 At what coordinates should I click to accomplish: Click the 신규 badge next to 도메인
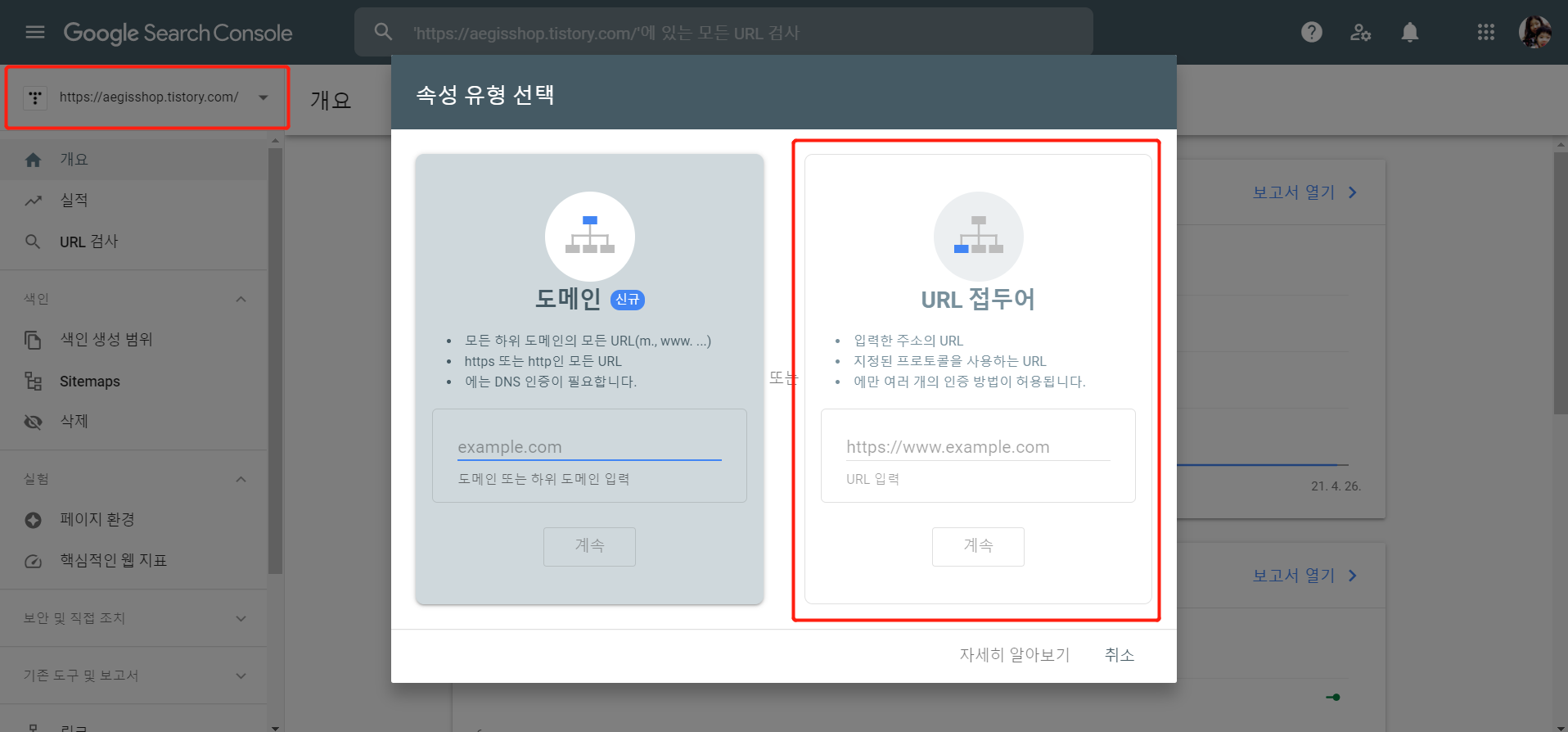(628, 300)
